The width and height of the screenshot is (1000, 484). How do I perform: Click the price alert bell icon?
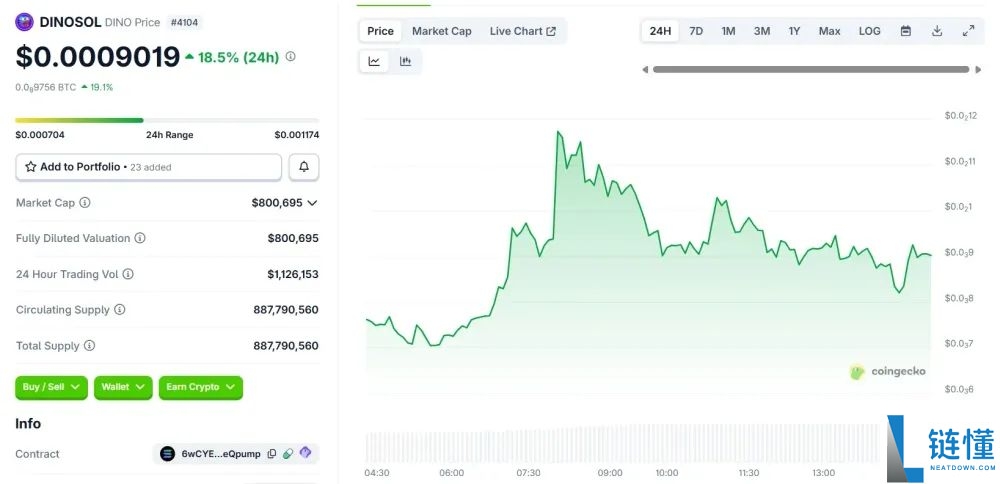click(304, 167)
